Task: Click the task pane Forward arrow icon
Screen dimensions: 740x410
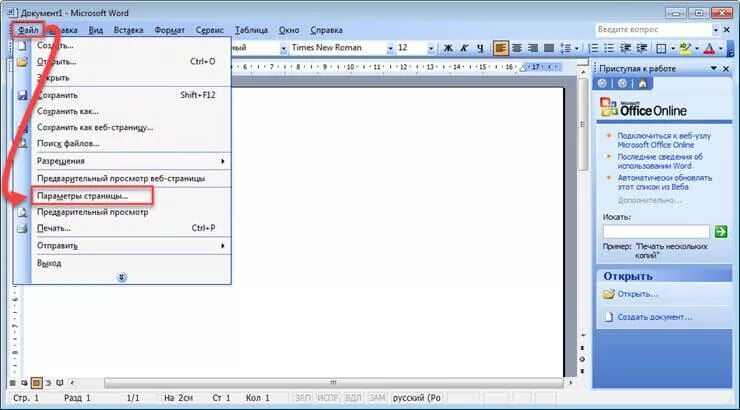Action: click(622, 84)
